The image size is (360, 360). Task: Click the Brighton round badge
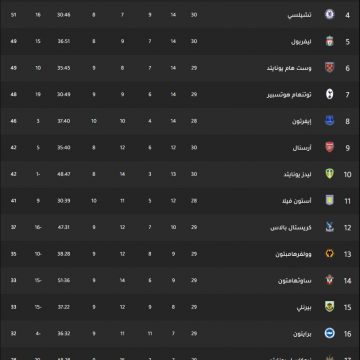pyautogui.click(x=329, y=333)
